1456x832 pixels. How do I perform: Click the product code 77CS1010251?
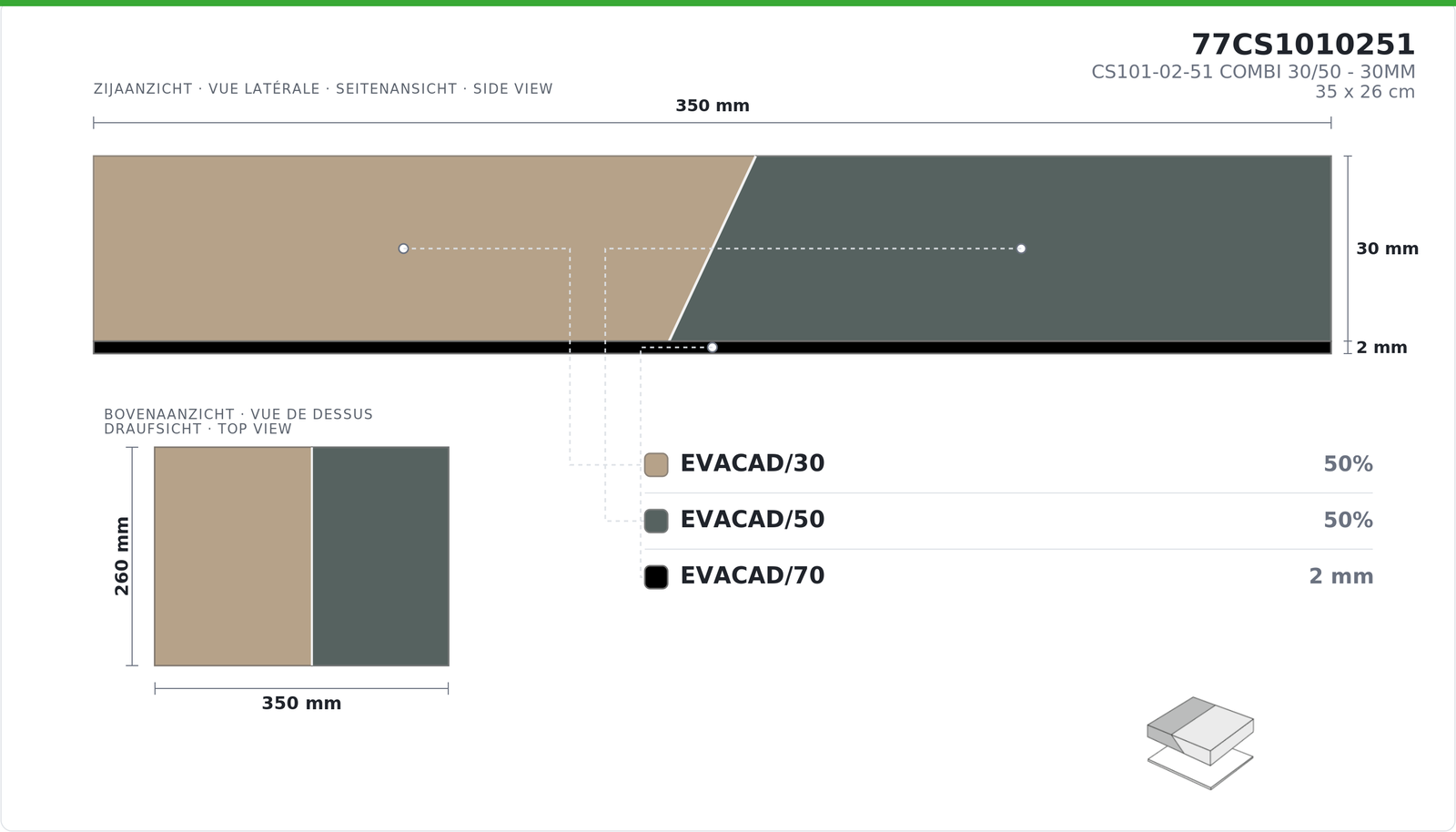[x=1303, y=45]
